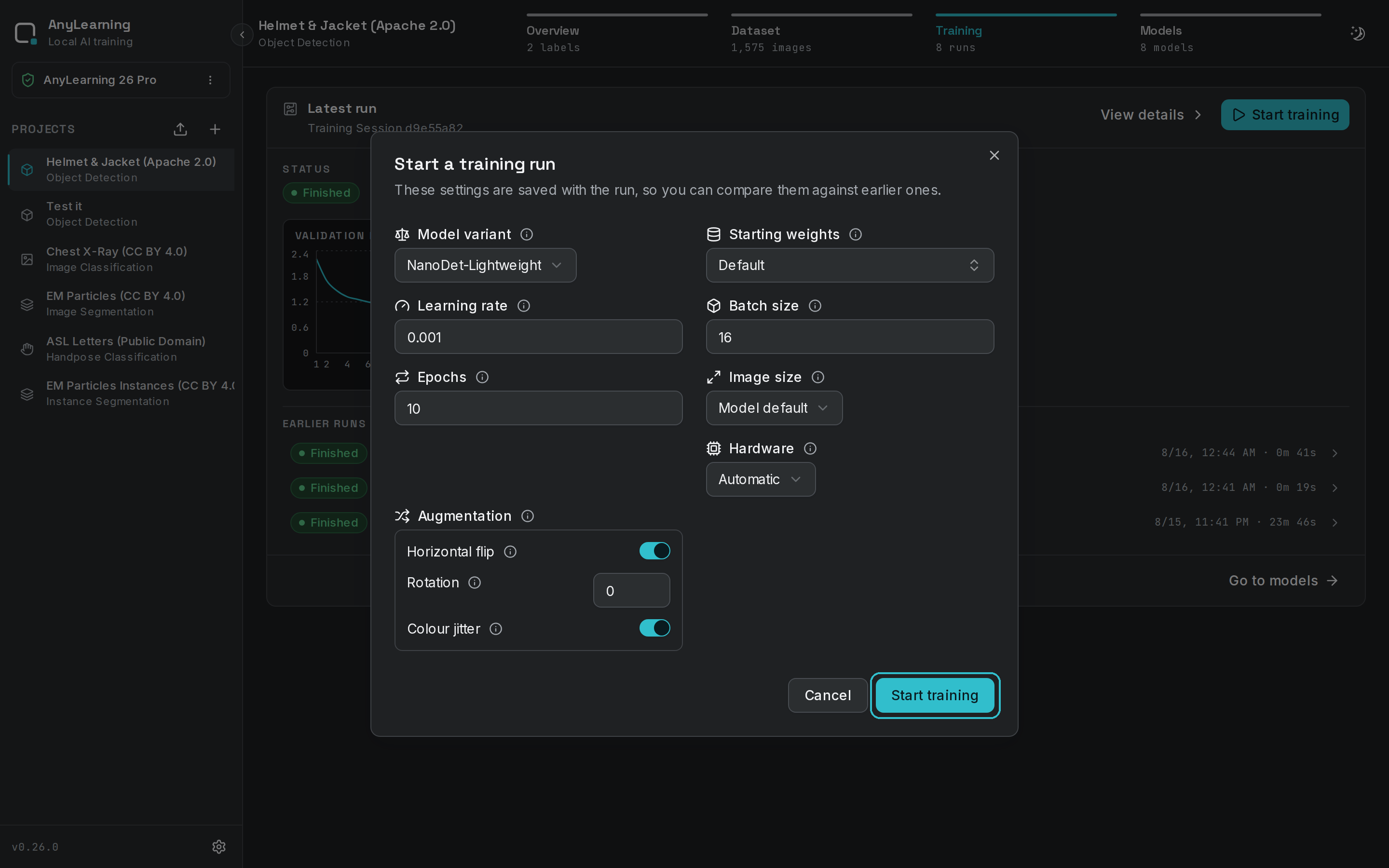Cancel the training run dialog
The image size is (1389, 868).
pyautogui.click(x=828, y=695)
